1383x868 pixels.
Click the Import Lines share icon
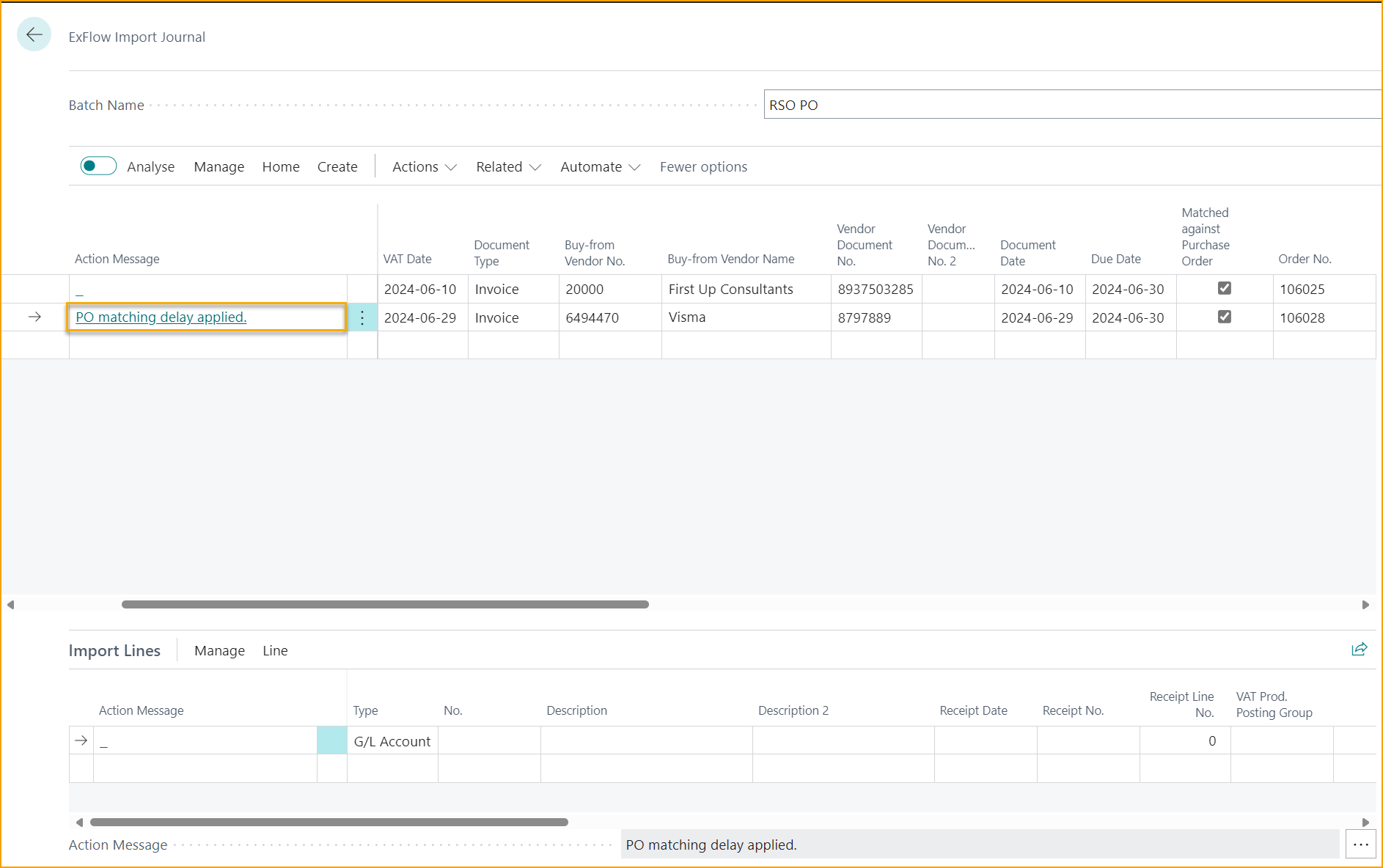pyautogui.click(x=1360, y=649)
